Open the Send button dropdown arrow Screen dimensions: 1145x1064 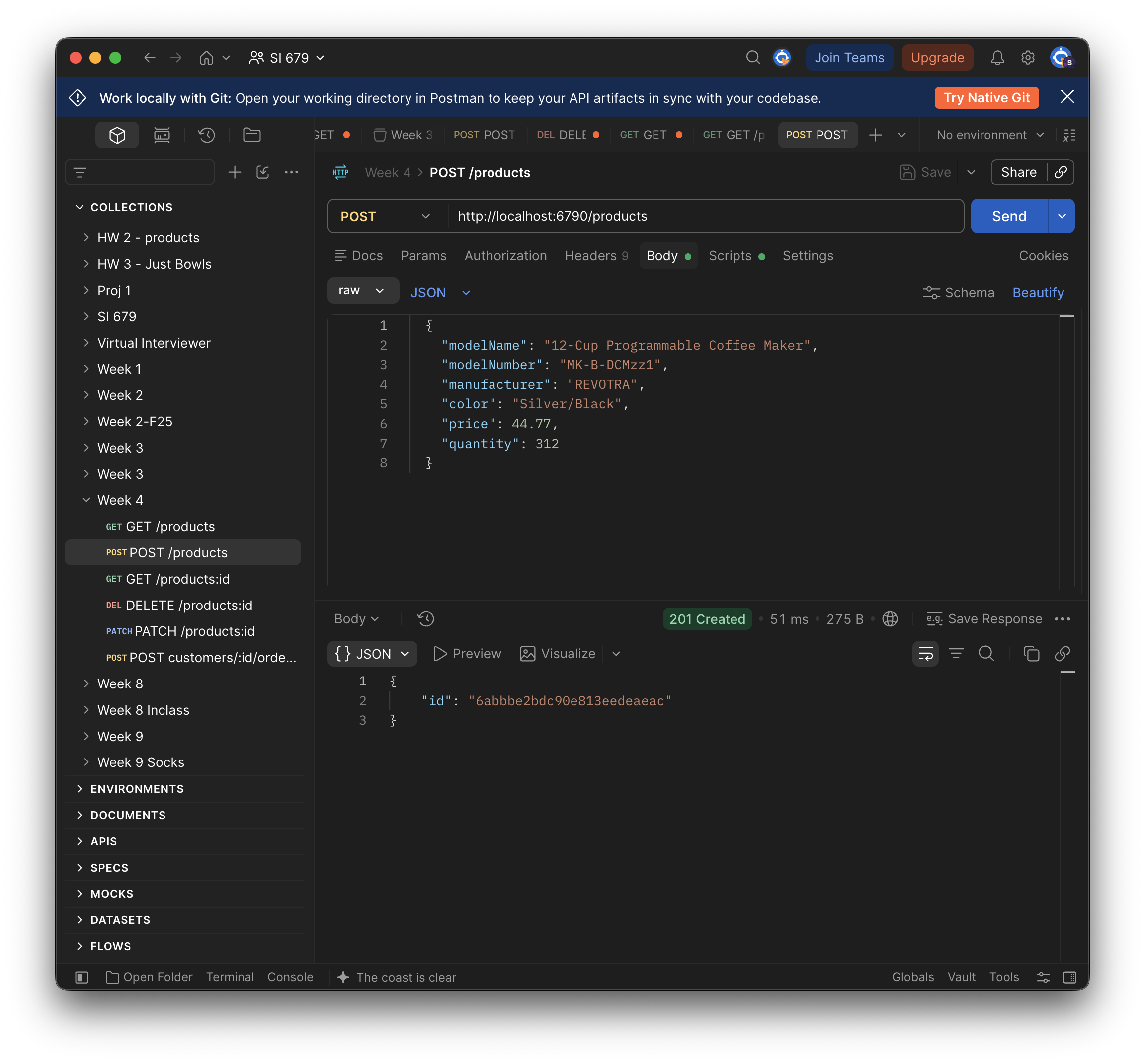click(x=1062, y=216)
